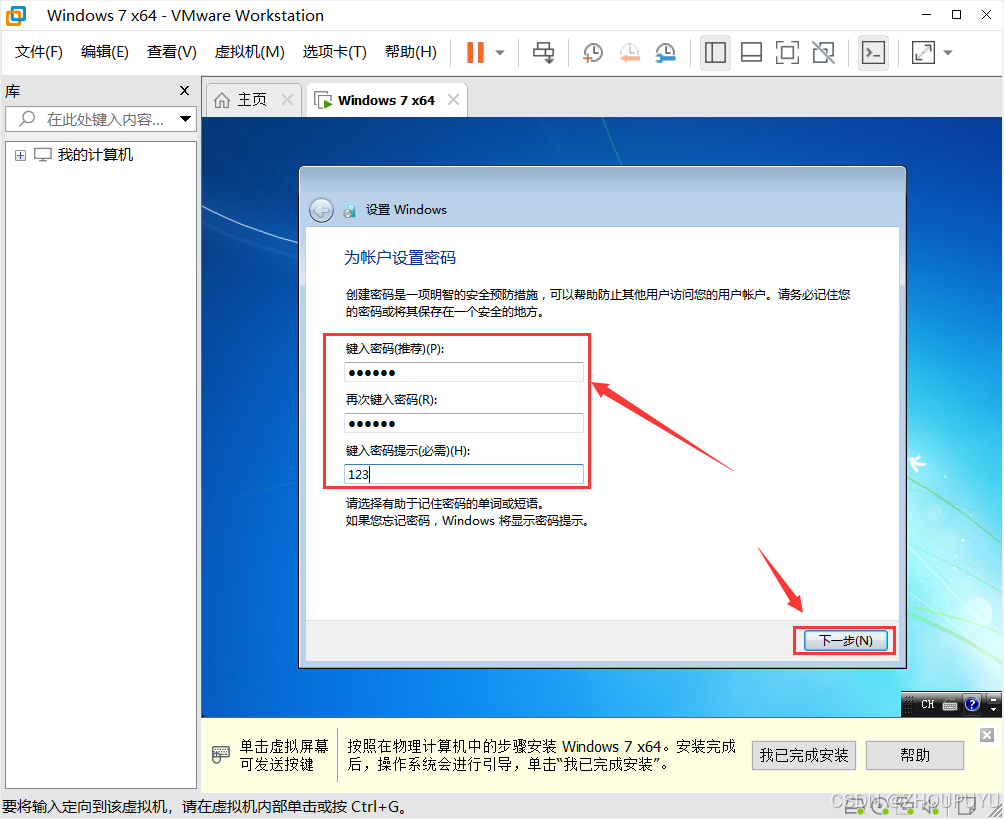1004x819 pixels.
Task: Enter full screen mode icon
Action: (787, 53)
